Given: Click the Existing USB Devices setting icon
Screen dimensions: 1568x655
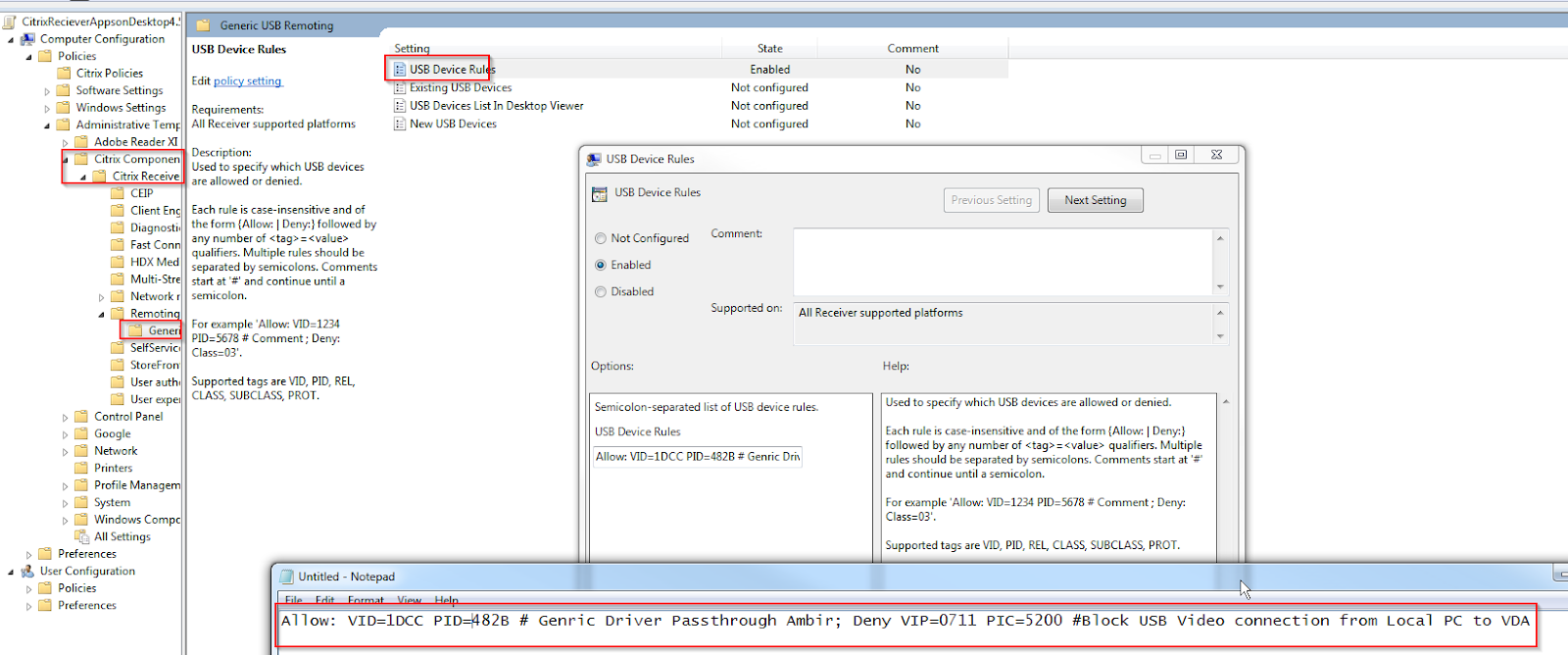Looking at the screenshot, I should tap(400, 87).
